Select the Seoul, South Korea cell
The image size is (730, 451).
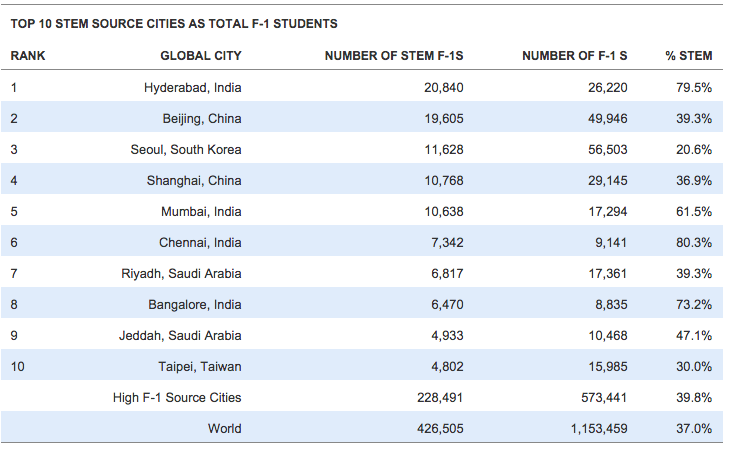pos(186,149)
